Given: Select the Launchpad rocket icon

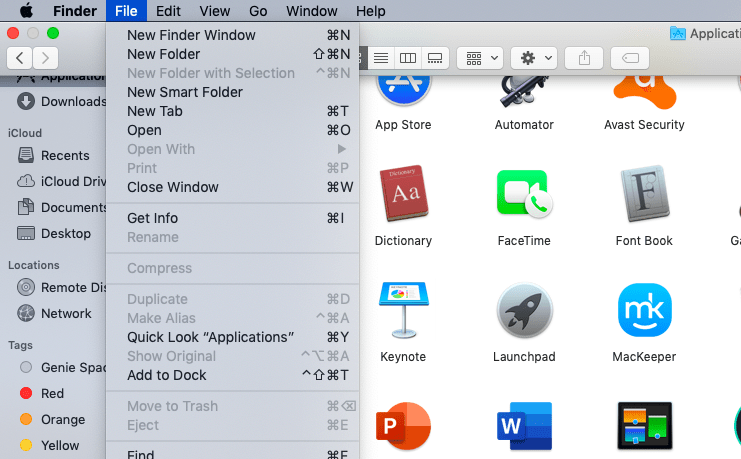Looking at the screenshot, I should (x=524, y=310).
